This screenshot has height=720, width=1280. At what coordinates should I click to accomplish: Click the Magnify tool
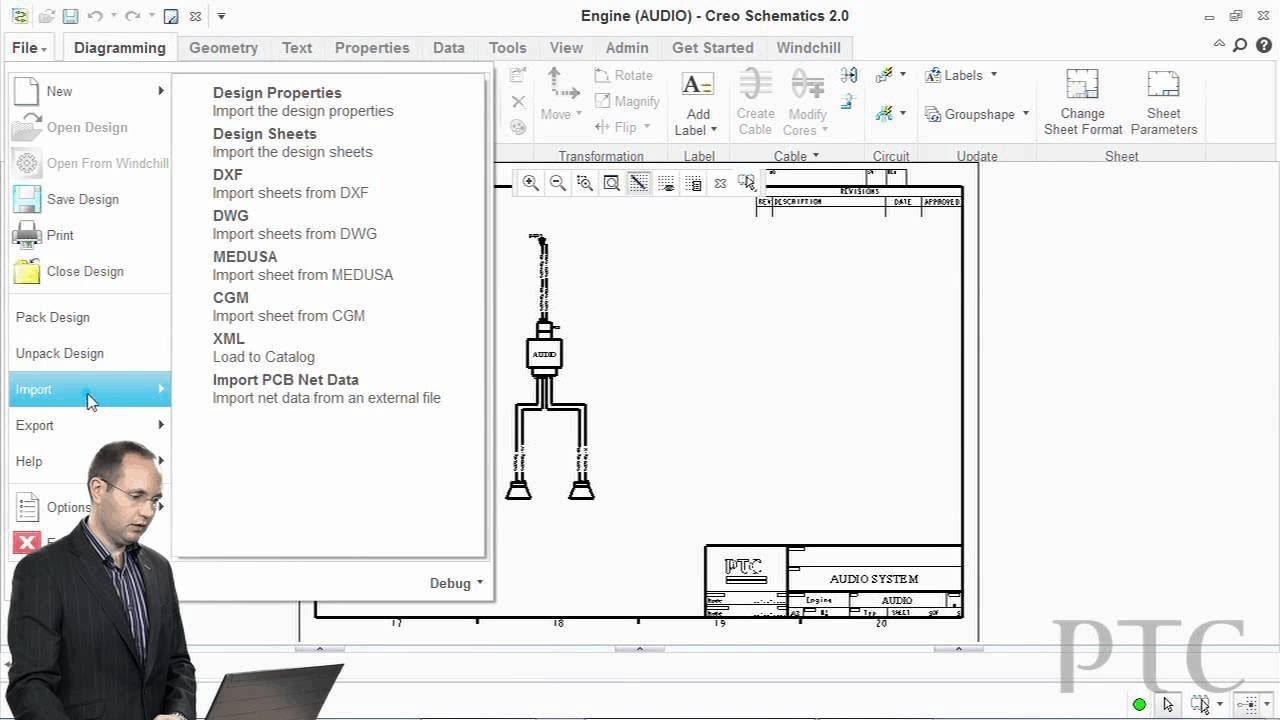627,101
